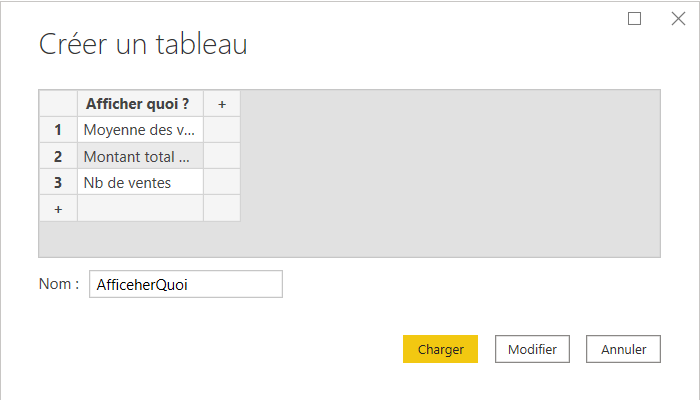Add a new column with the plus icon
Image resolution: width=700 pixels, height=400 pixels.
click(222, 104)
